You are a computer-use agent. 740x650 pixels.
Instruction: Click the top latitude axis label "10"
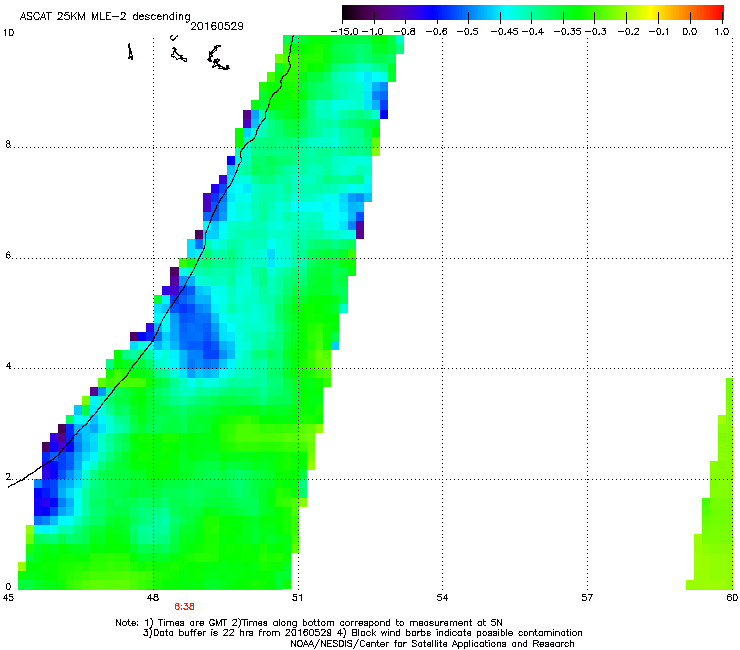point(8,33)
